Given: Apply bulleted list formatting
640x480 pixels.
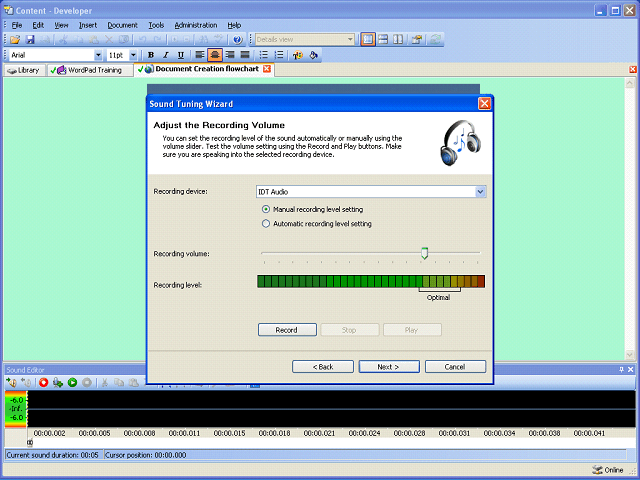Looking at the screenshot, I should pyautogui.click(x=264, y=55).
